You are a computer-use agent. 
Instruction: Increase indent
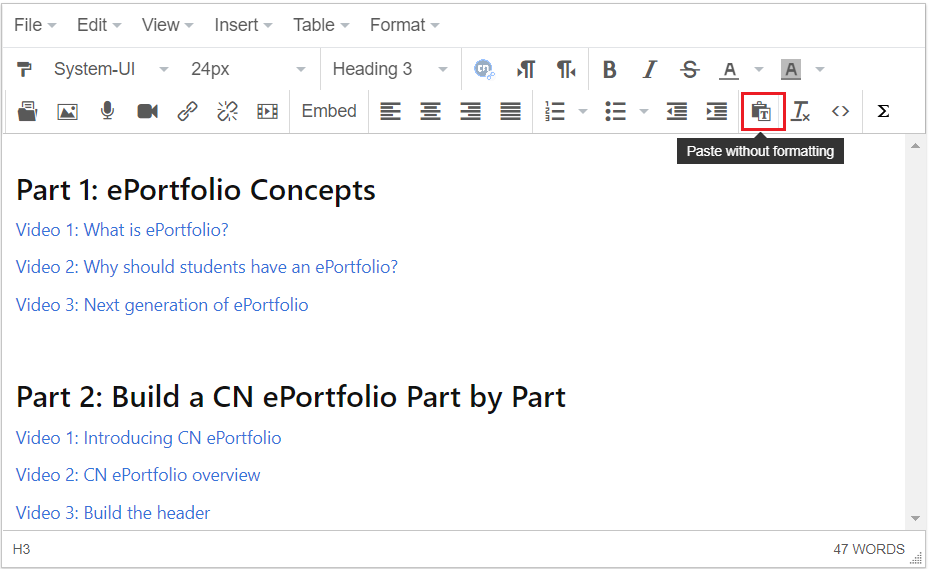click(x=716, y=111)
